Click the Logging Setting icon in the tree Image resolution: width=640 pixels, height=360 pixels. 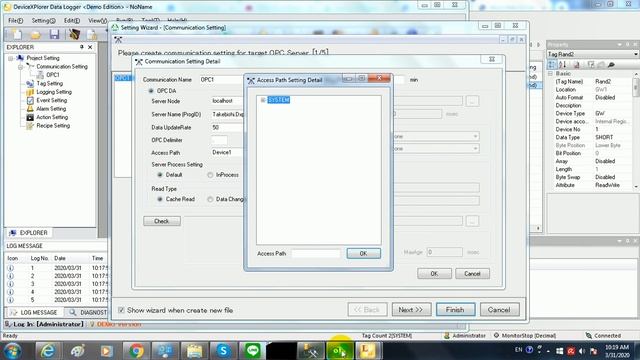click(x=30, y=92)
